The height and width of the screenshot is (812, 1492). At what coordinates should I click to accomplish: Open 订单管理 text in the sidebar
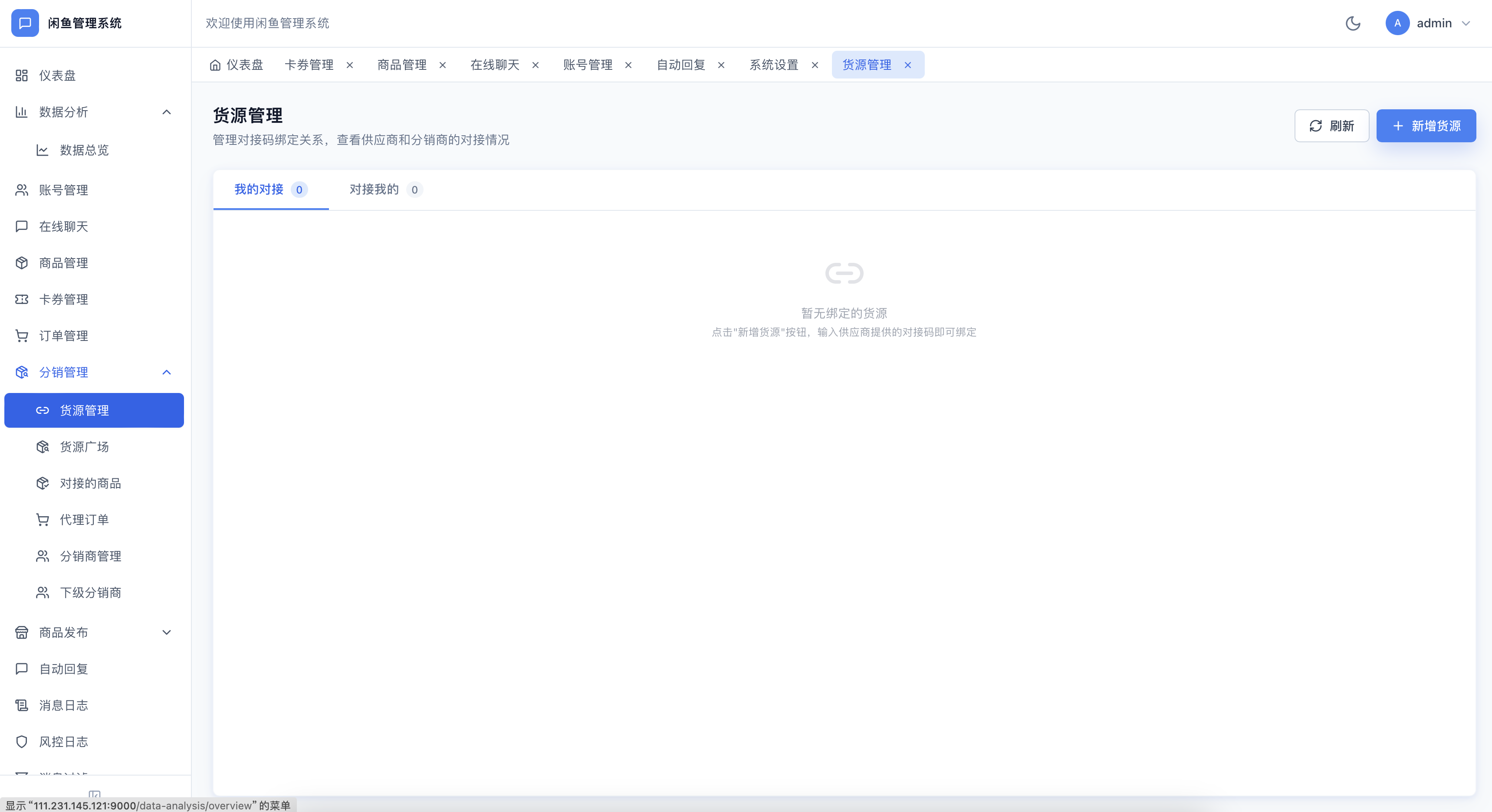pyautogui.click(x=64, y=336)
